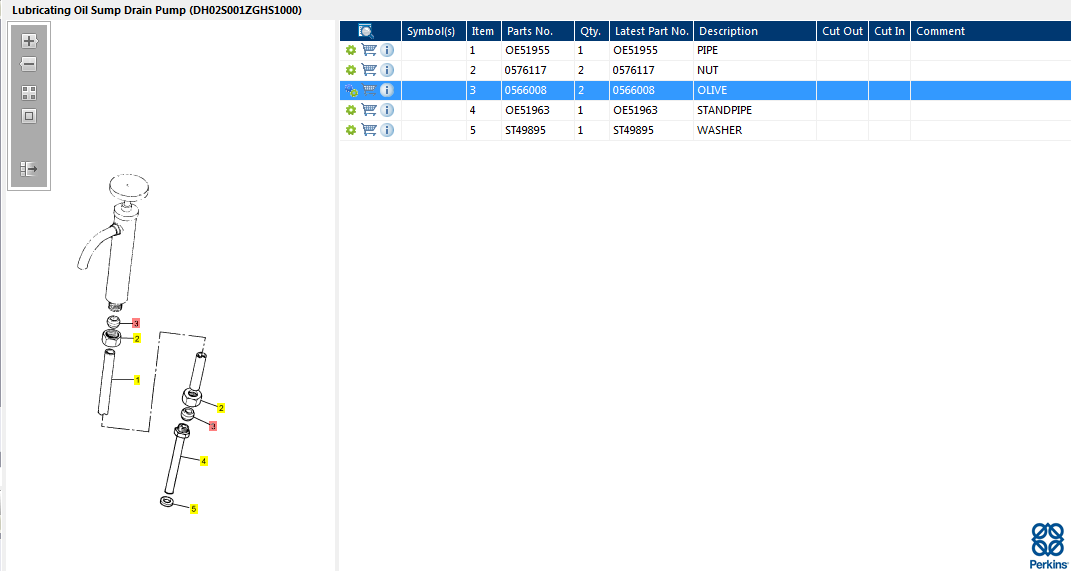The height and width of the screenshot is (571, 1071).
Task: Select callout 3 by olive above standpipe 4
Action: pyautogui.click(x=213, y=426)
